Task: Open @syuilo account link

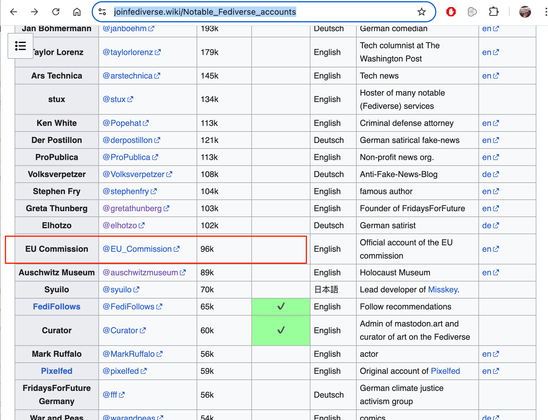Action: click(x=121, y=290)
